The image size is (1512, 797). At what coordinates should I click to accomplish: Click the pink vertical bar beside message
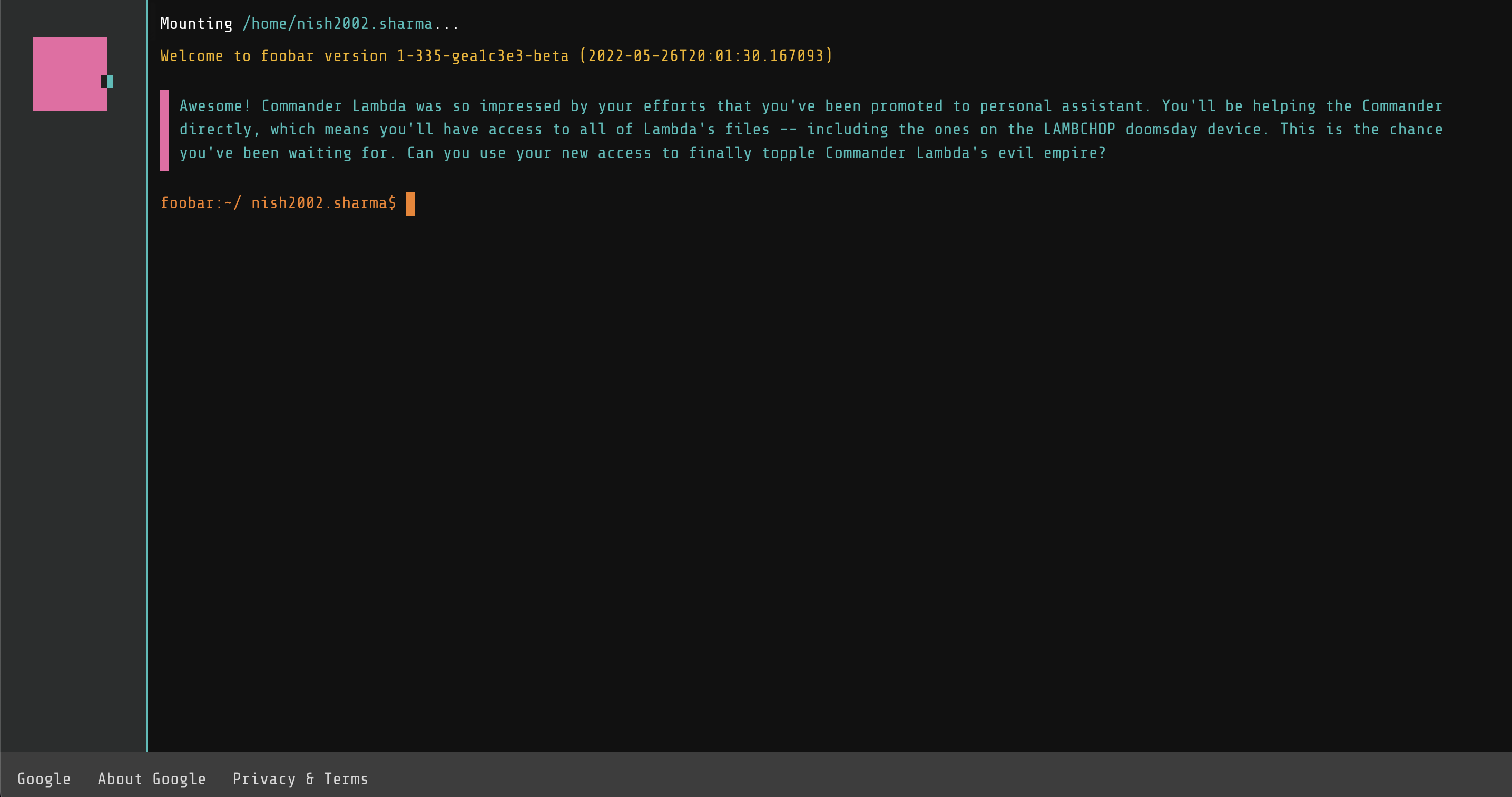coord(164,130)
